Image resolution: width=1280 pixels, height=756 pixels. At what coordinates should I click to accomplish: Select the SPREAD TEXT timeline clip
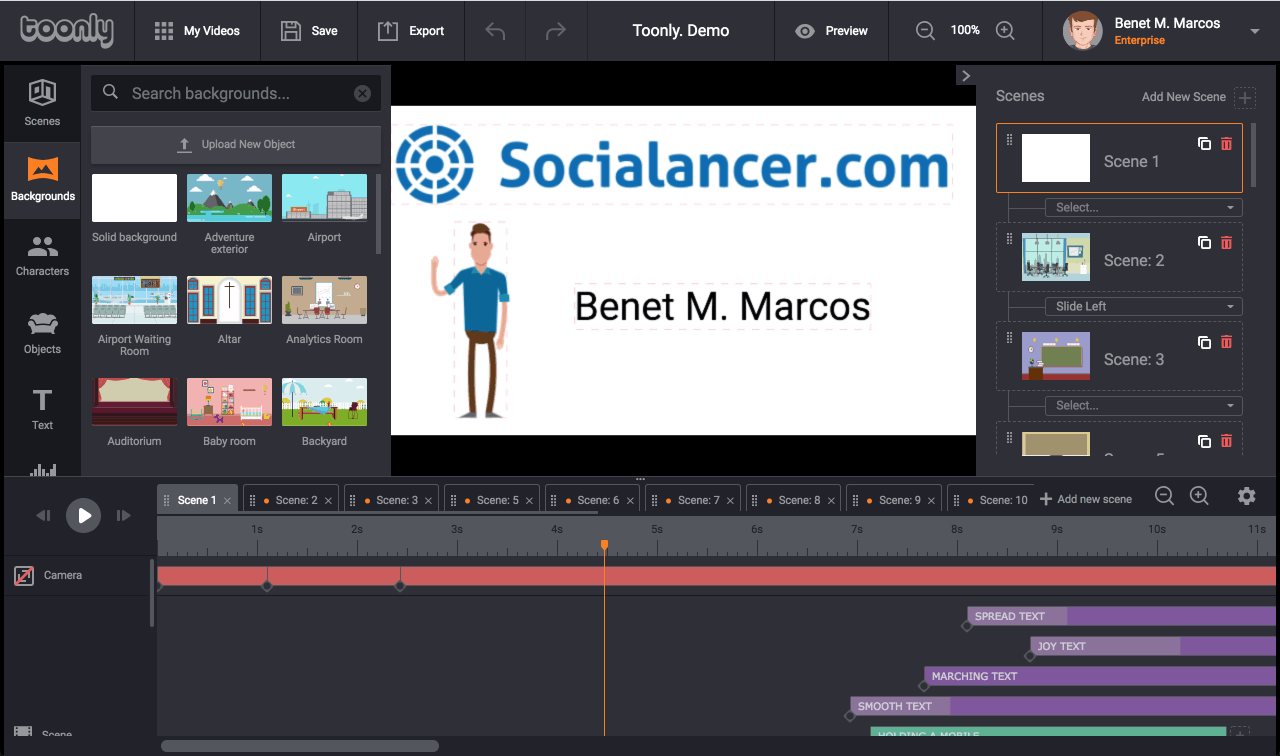(x=1121, y=616)
